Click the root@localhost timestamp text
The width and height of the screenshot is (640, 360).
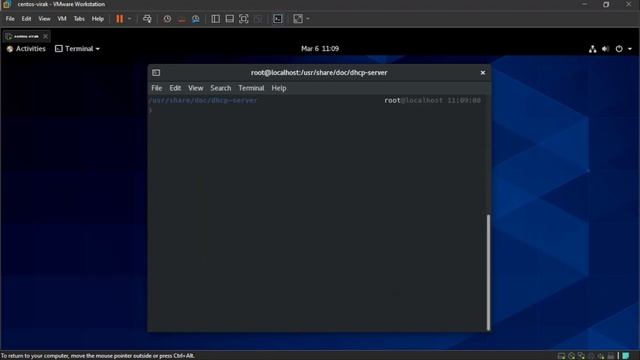click(x=432, y=100)
